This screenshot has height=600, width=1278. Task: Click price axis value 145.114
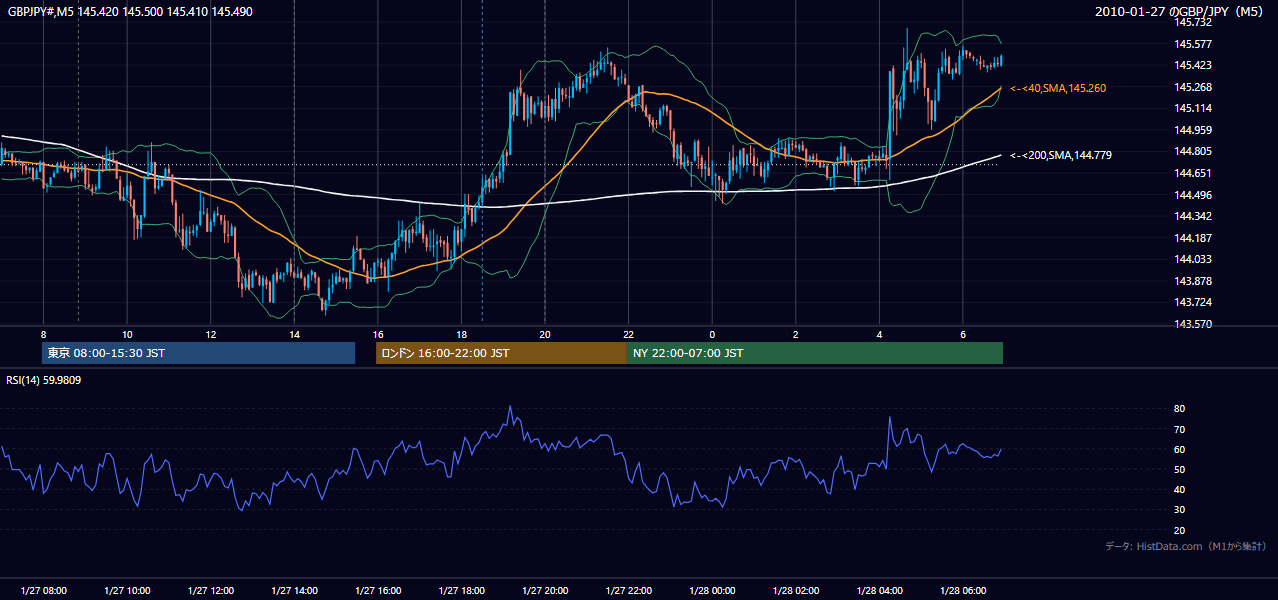click(x=1192, y=108)
